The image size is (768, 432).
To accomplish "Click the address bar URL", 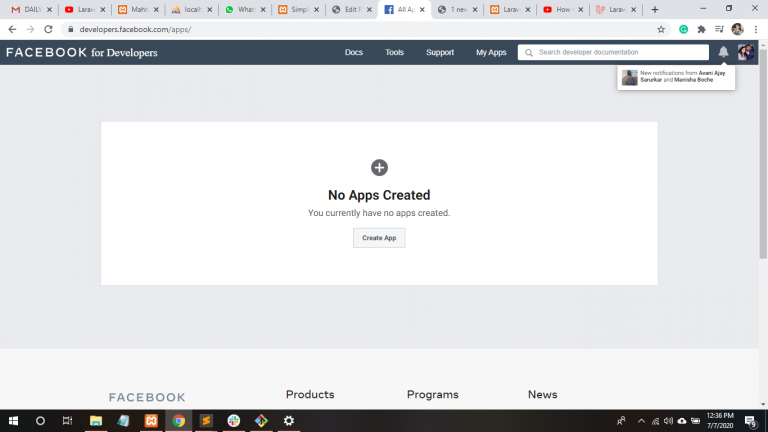I will pos(135,29).
